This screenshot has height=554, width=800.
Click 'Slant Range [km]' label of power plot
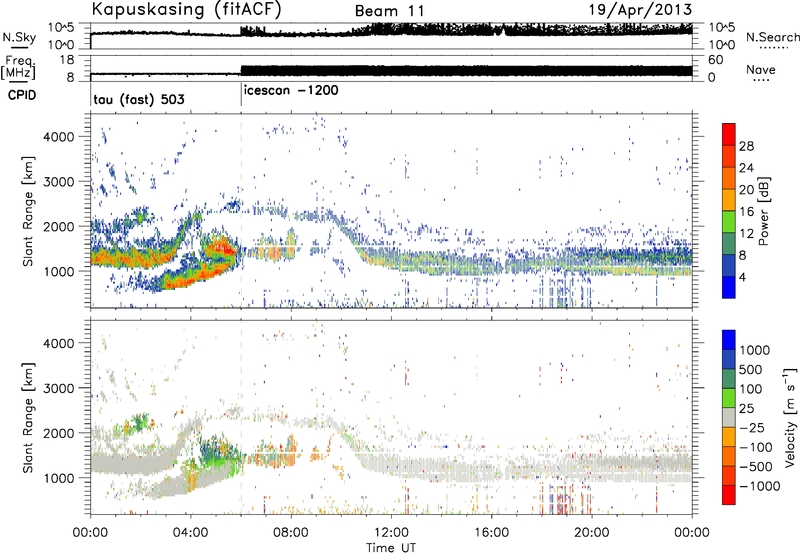tap(28, 211)
